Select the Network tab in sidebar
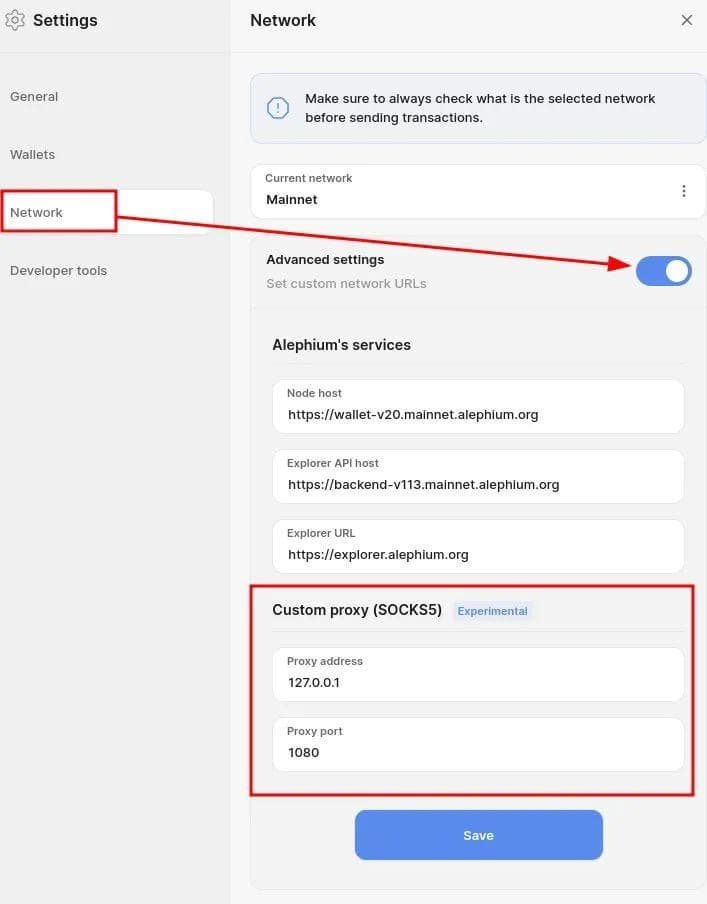The image size is (707, 904). click(37, 213)
